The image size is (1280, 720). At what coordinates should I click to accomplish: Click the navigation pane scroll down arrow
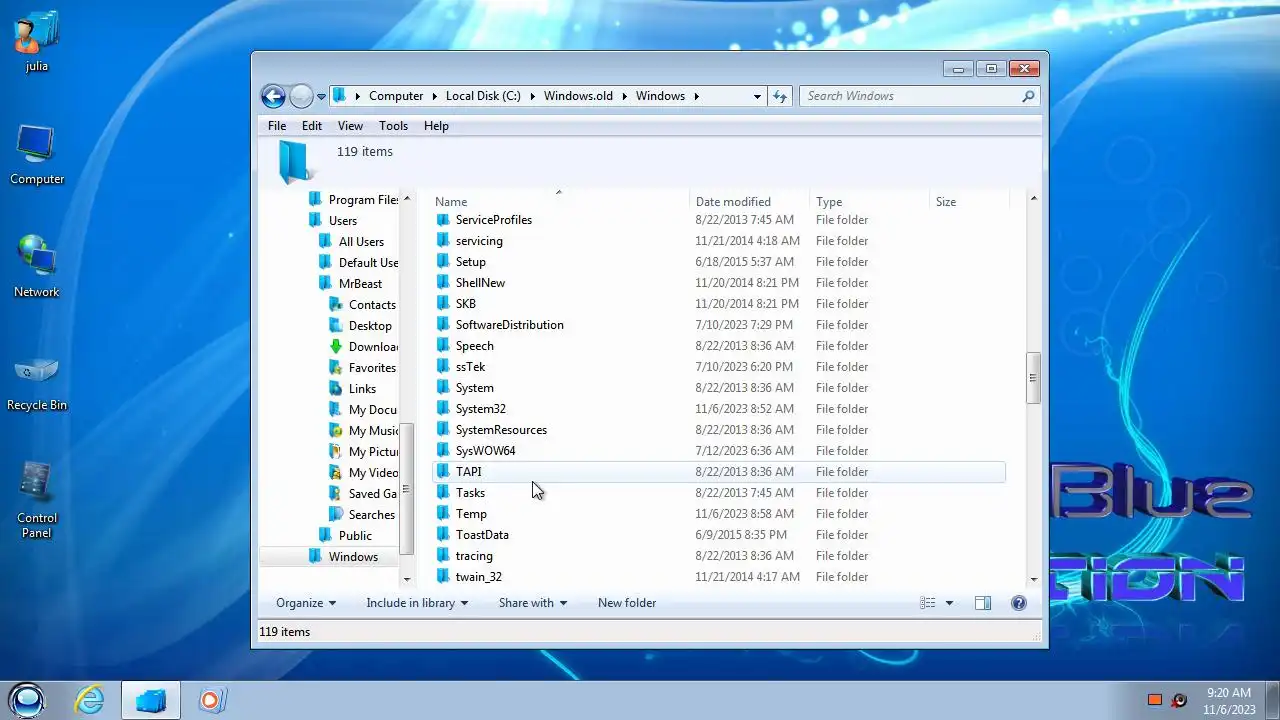pos(406,578)
